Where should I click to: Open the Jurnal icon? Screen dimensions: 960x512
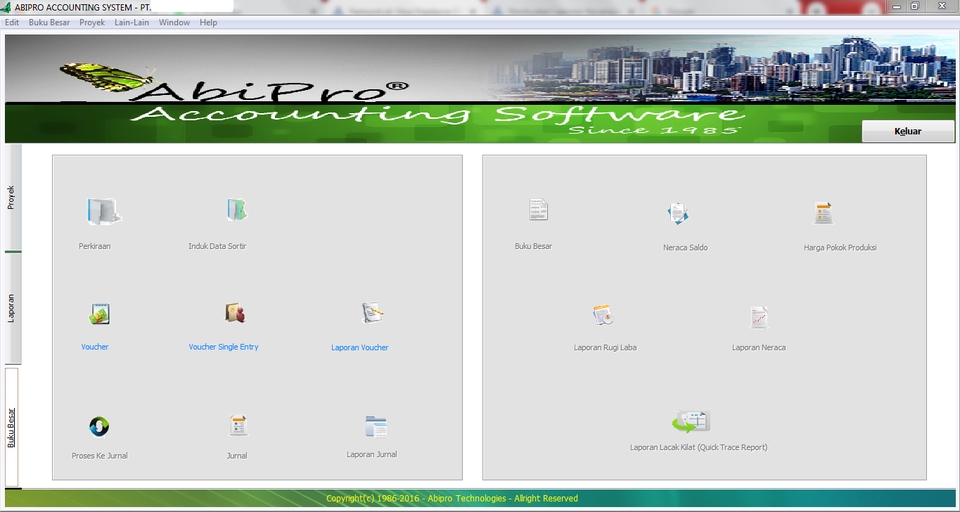point(238,425)
